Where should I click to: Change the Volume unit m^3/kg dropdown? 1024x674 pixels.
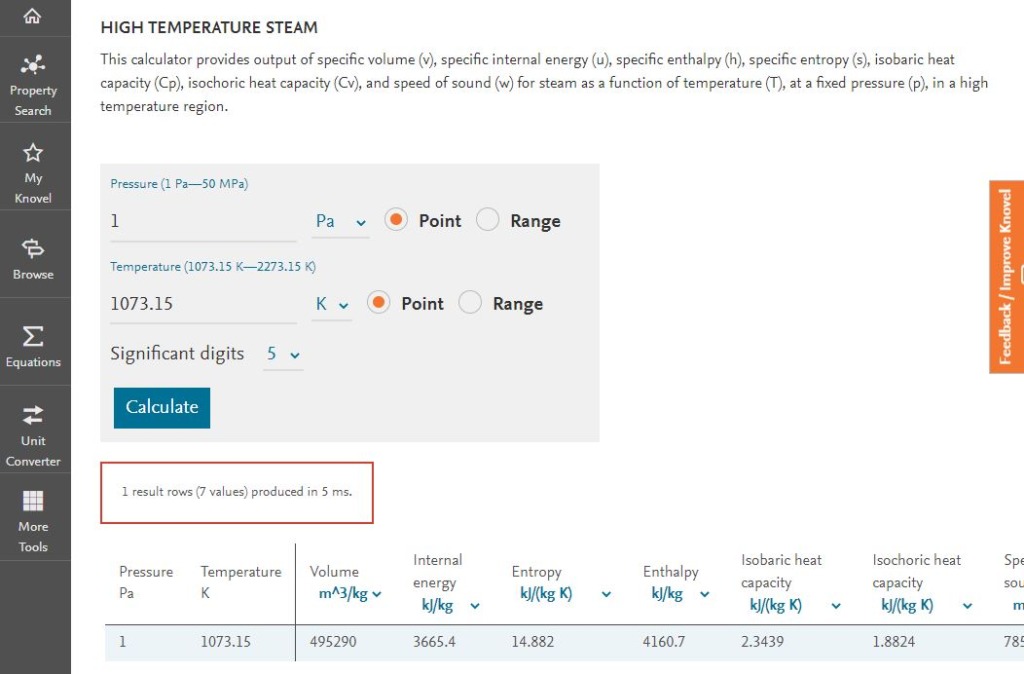point(350,594)
